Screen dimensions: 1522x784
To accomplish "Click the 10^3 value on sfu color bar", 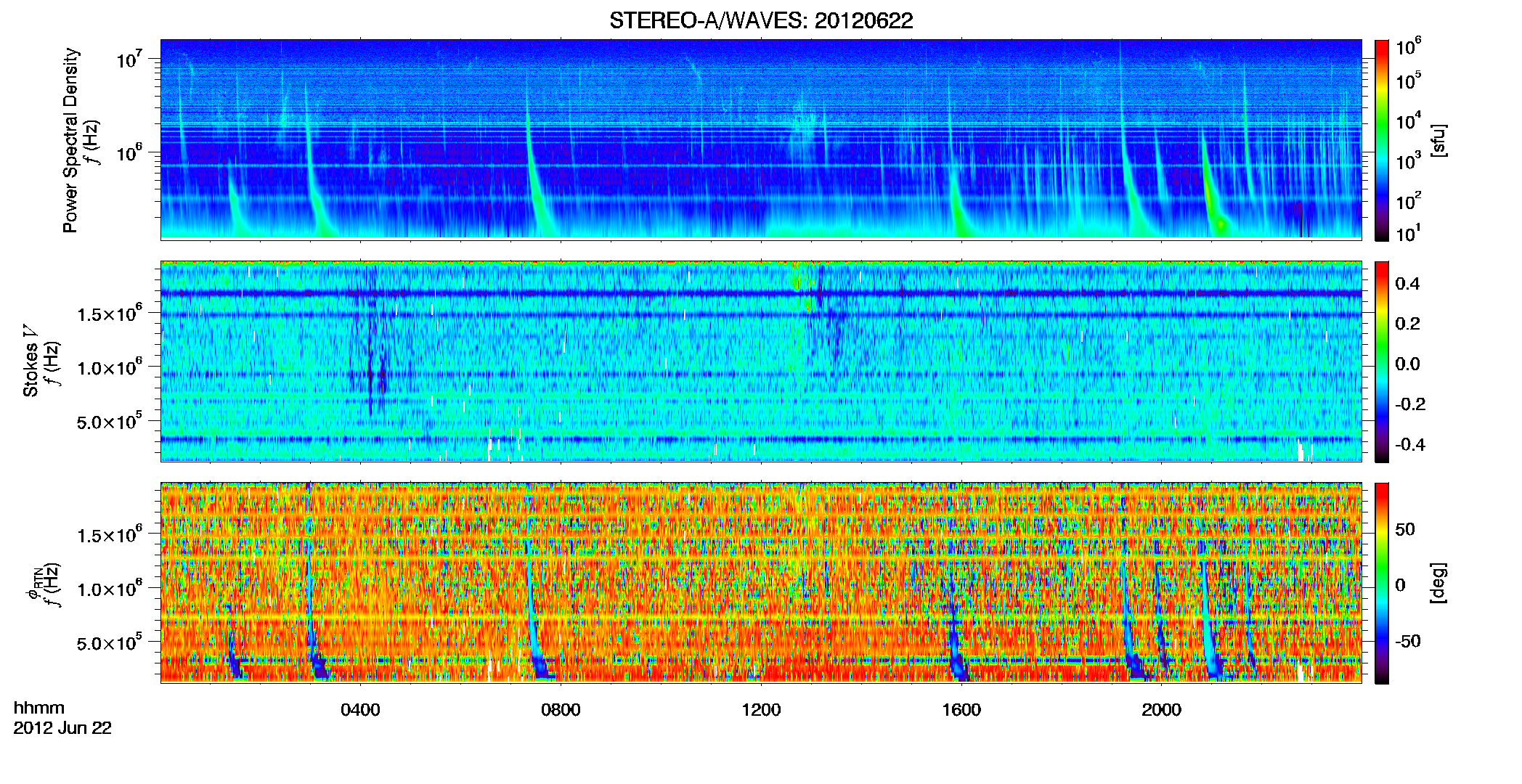I will click(1409, 160).
